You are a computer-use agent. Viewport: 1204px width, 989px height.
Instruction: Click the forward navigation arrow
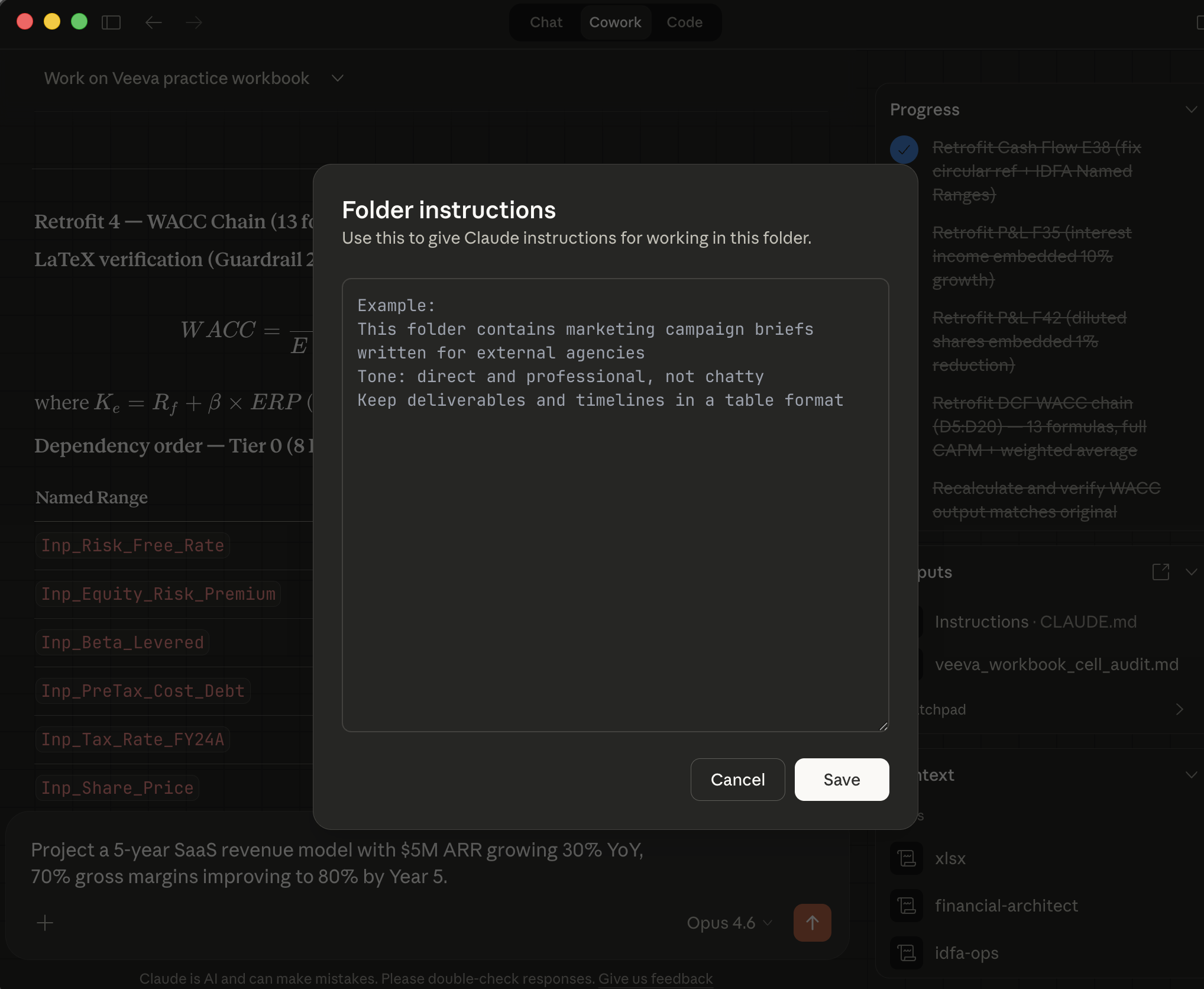pos(193,22)
